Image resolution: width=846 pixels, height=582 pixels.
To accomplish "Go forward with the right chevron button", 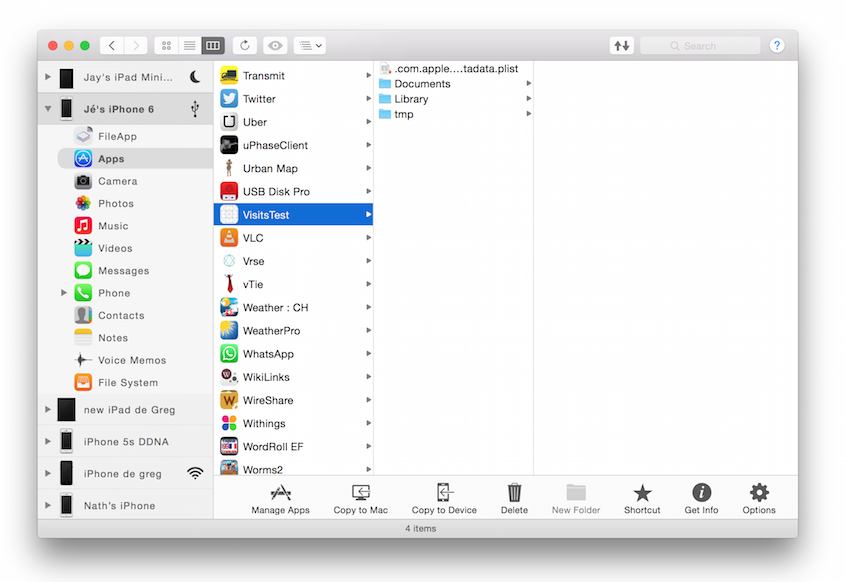I will (136, 46).
